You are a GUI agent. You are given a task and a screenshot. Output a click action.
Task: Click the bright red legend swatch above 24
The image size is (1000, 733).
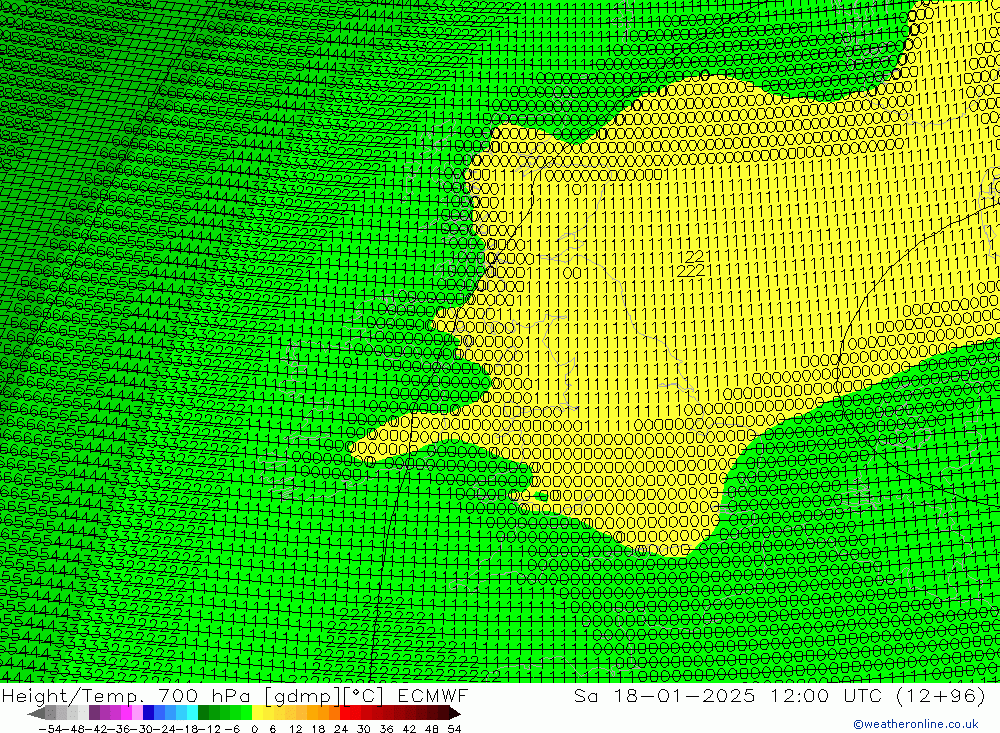(x=345, y=713)
